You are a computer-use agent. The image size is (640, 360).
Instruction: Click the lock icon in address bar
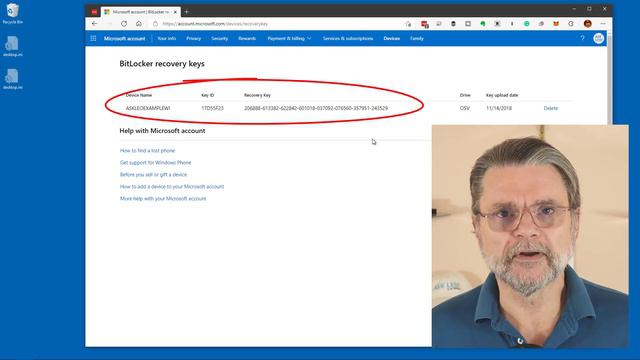[156, 24]
